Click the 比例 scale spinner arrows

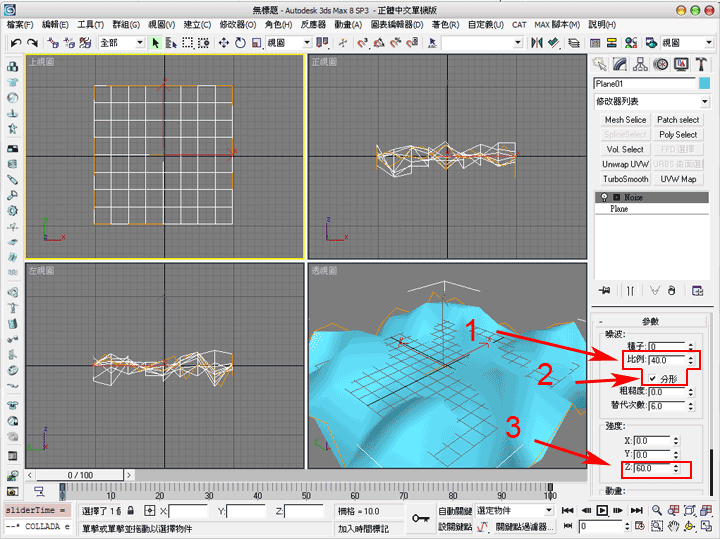[691, 360]
